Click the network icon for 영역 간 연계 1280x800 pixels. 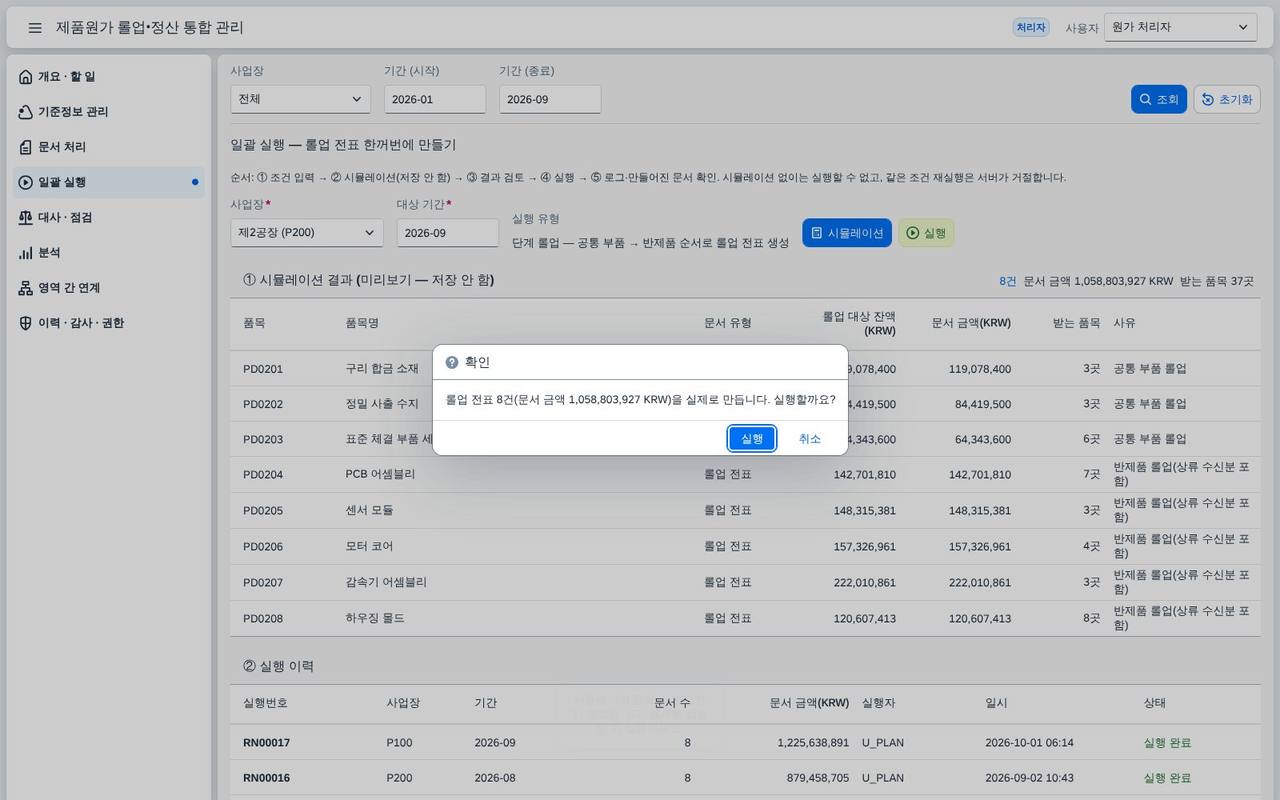point(26,288)
